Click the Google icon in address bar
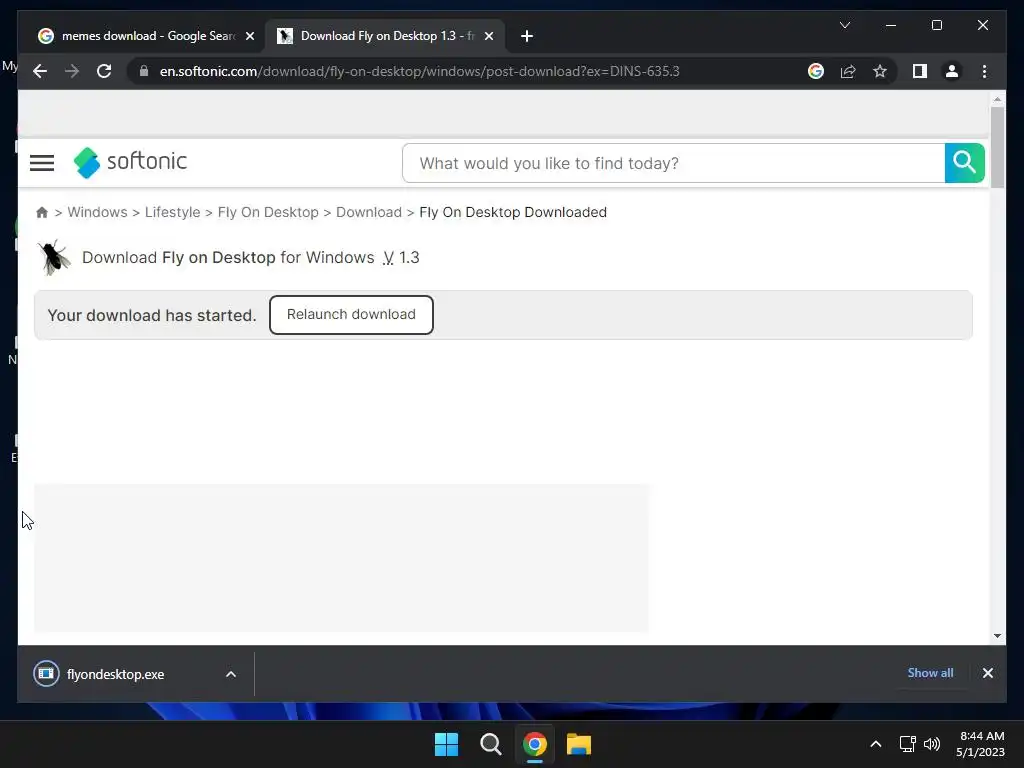The image size is (1024, 768). tap(816, 71)
